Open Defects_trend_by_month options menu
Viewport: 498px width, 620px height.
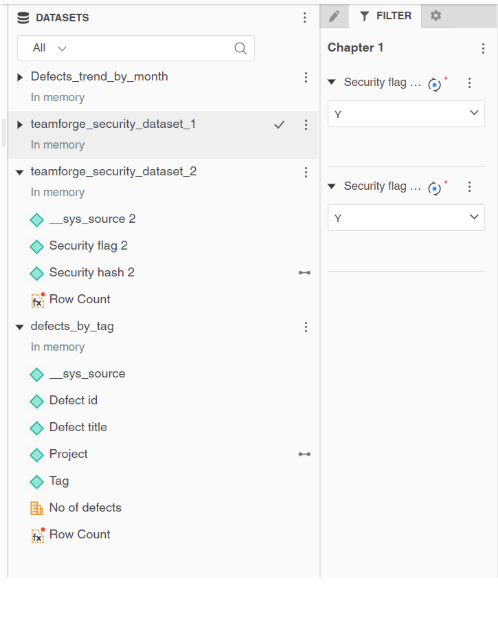point(306,77)
